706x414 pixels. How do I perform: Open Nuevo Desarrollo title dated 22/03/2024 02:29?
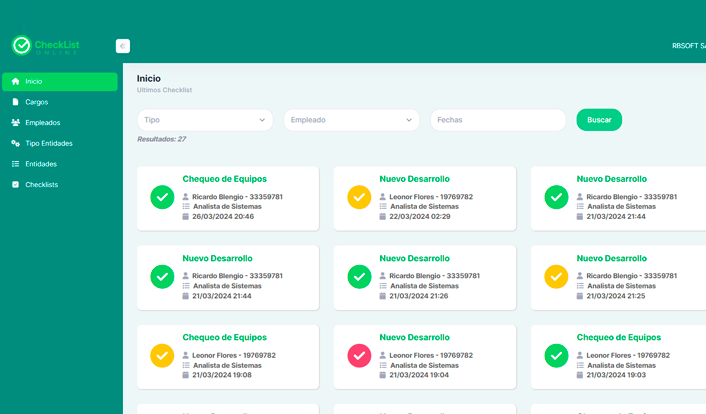click(x=415, y=179)
